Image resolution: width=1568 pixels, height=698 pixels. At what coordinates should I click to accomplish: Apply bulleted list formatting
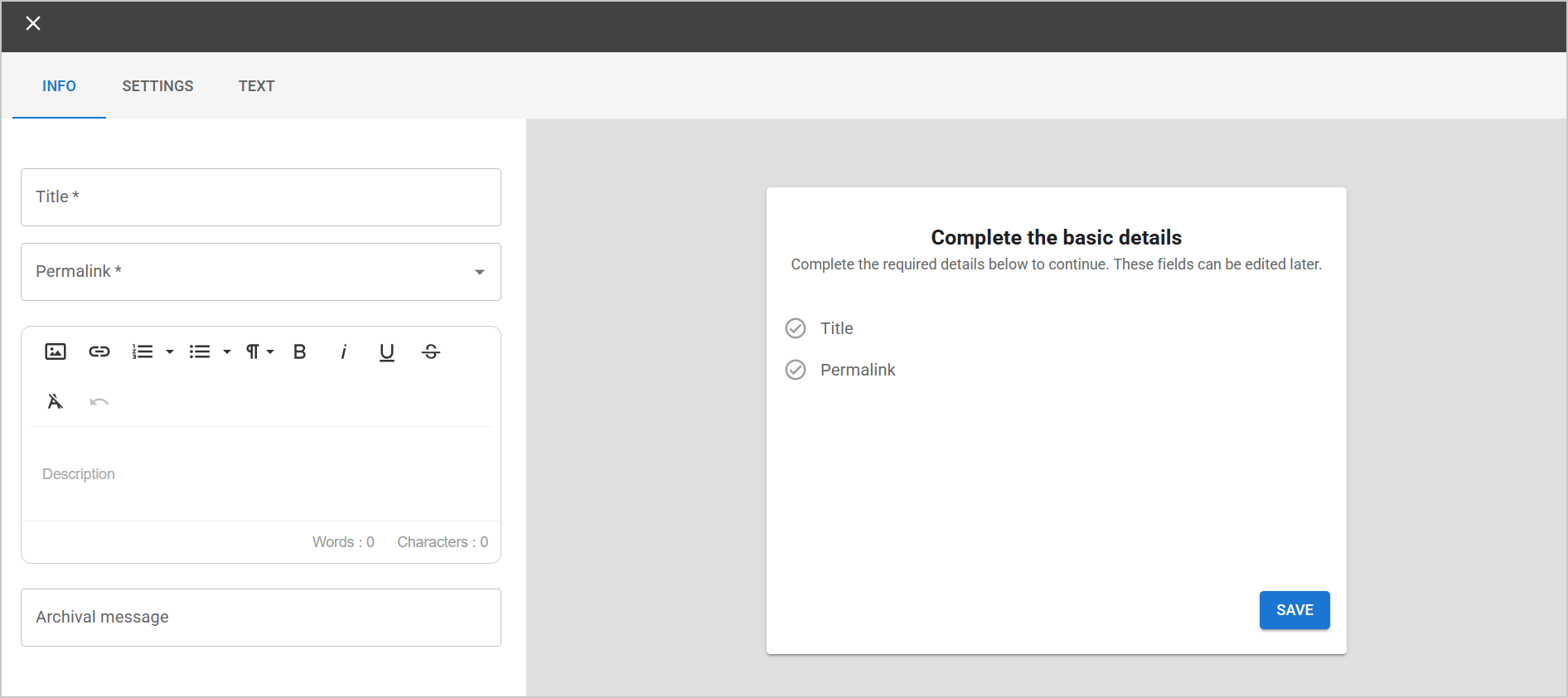(200, 351)
